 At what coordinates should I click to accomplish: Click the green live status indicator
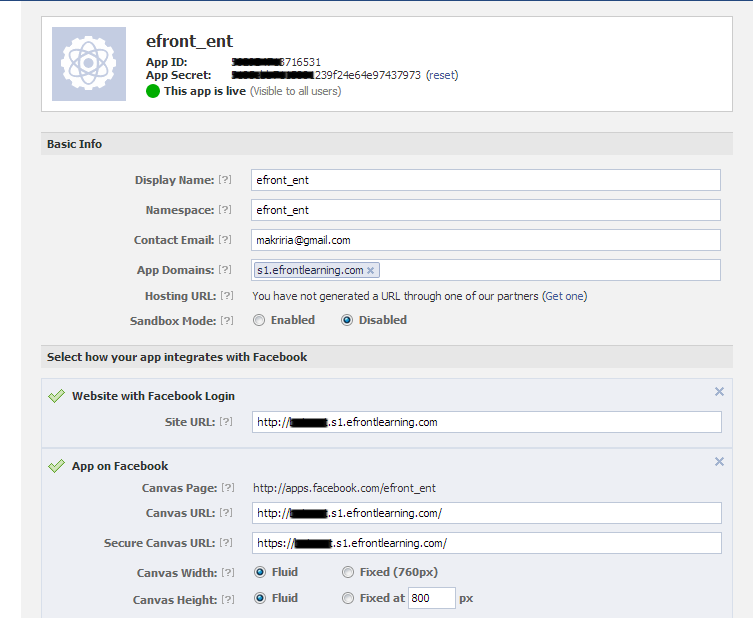153,91
